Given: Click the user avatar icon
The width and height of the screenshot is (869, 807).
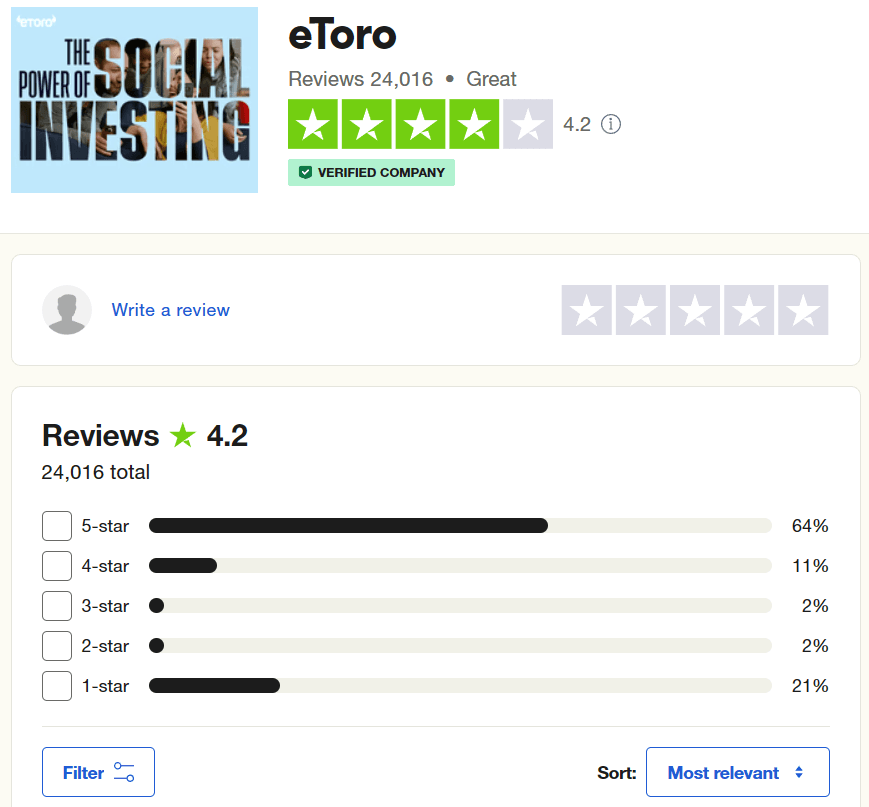Looking at the screenshot, I should (67, 310).
